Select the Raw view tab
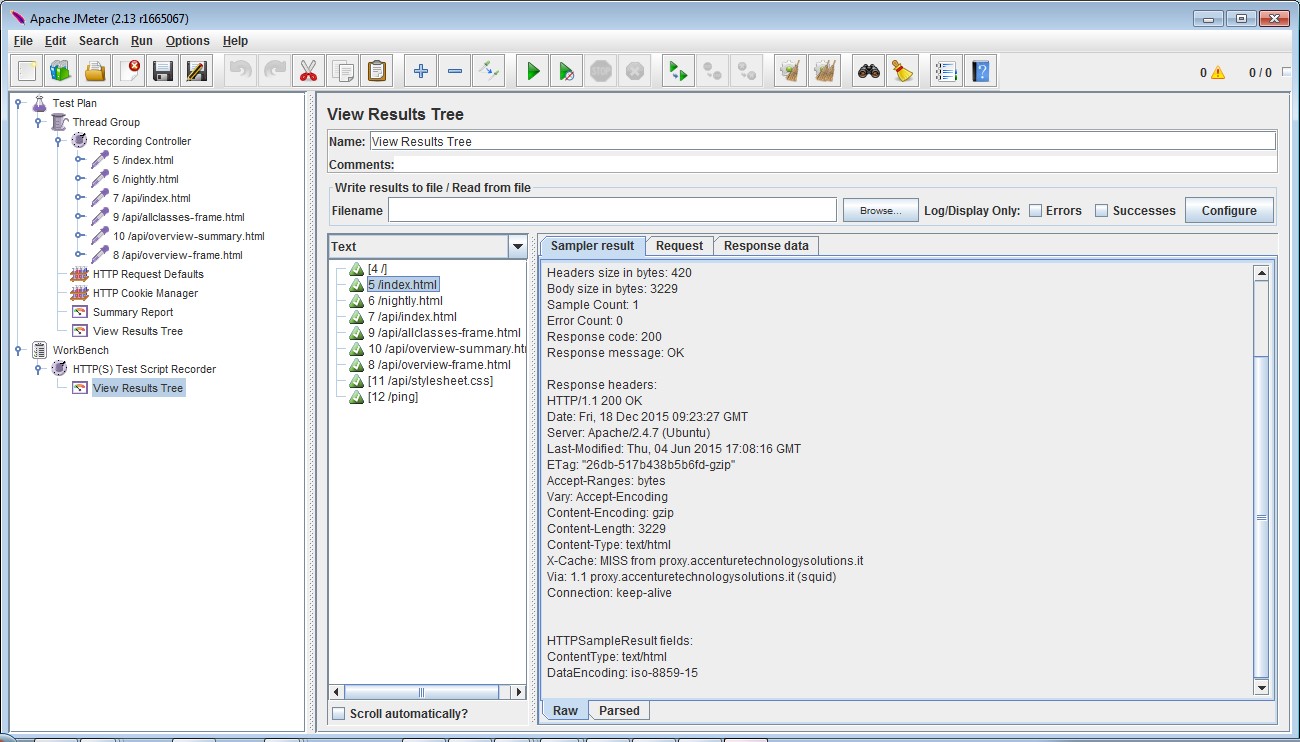 [565, 711]
